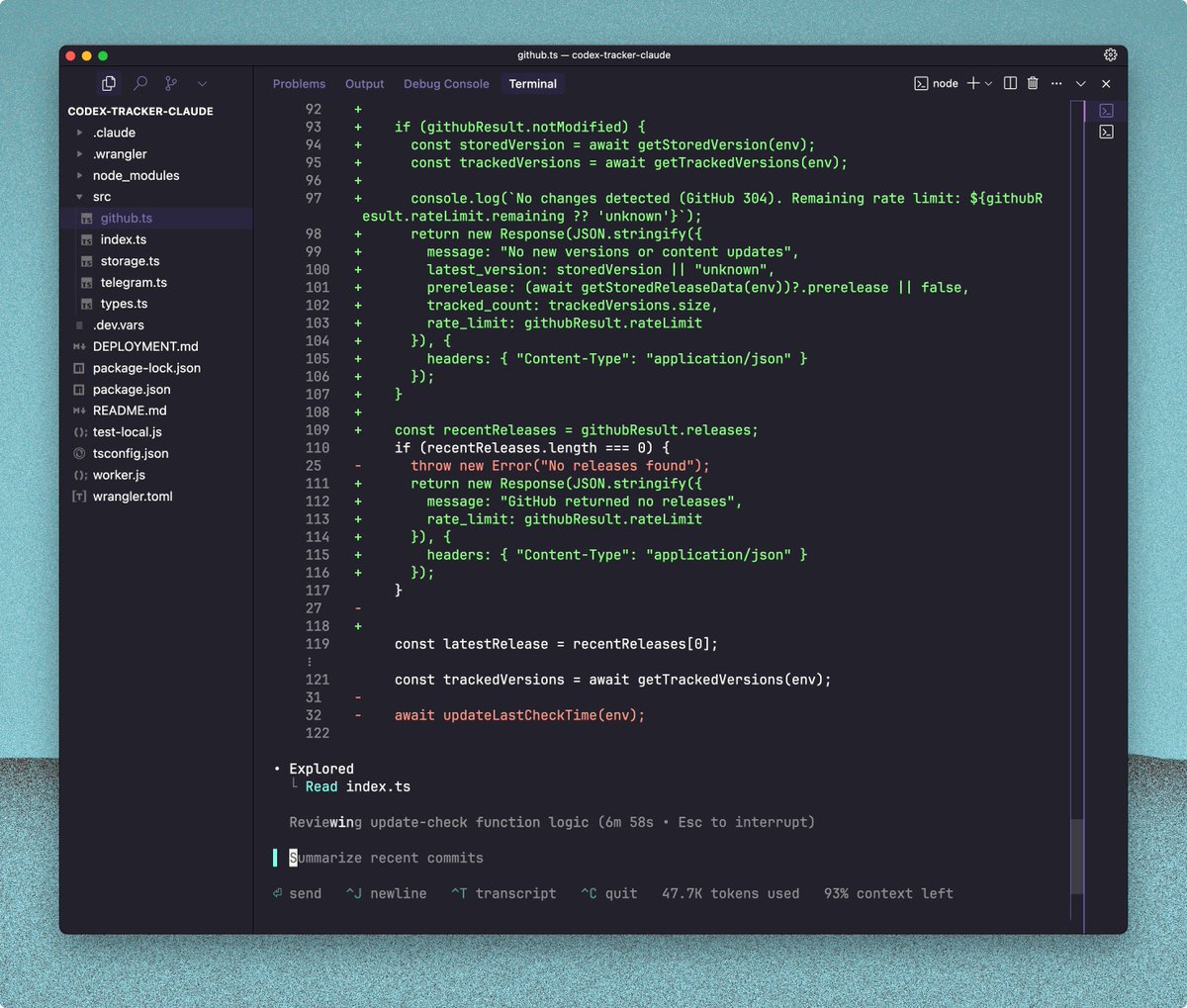Click the collapsed lines ellipsis below line 119
This screenshot has height=1008, width=1187.
click(x=310, y=662)
